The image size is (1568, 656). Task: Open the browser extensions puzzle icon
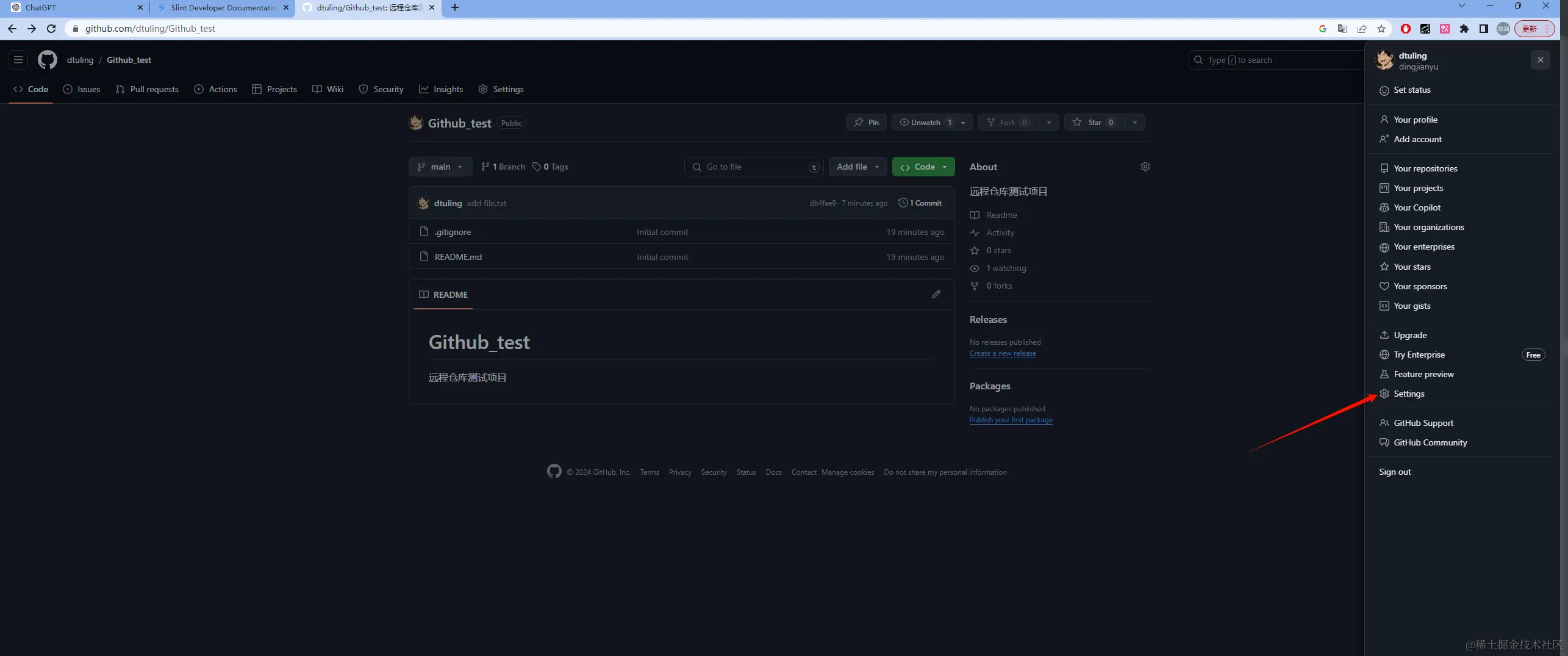(x=1464, y=29)
